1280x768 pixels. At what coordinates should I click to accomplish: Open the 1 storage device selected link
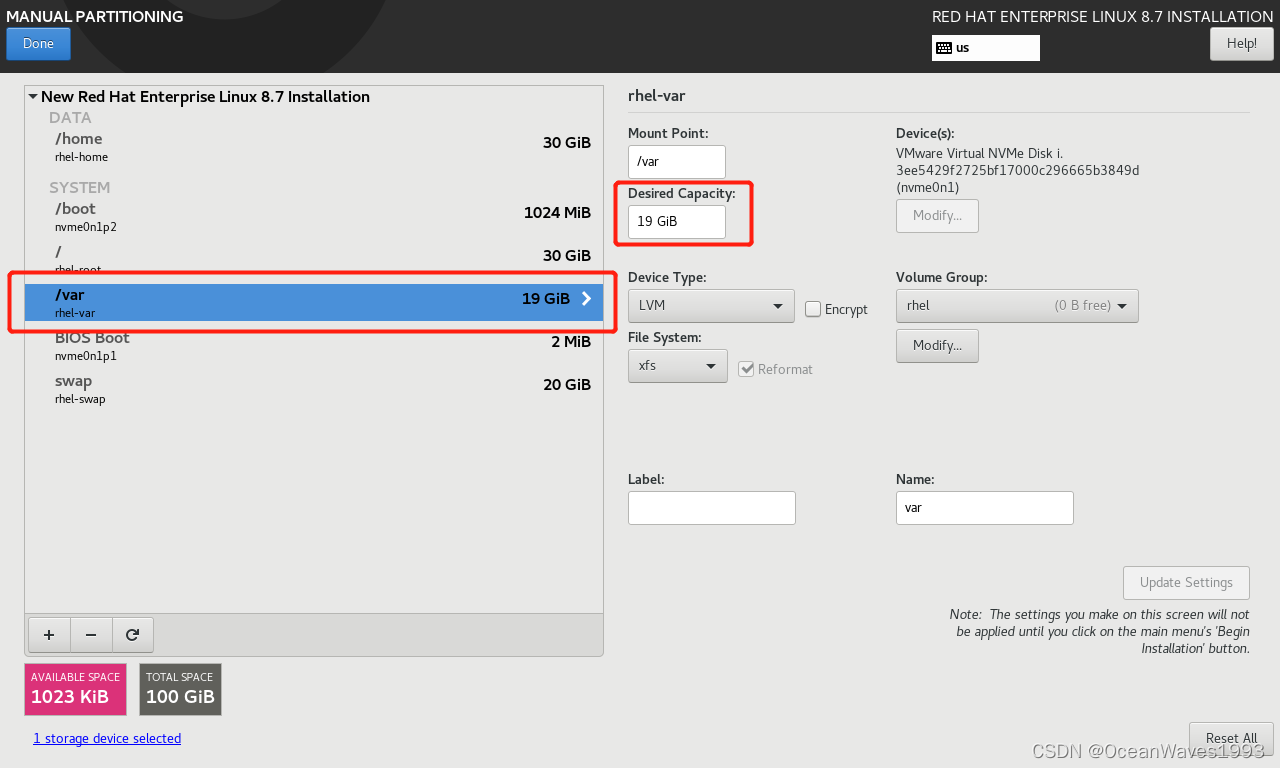click(x=107, y=739)
